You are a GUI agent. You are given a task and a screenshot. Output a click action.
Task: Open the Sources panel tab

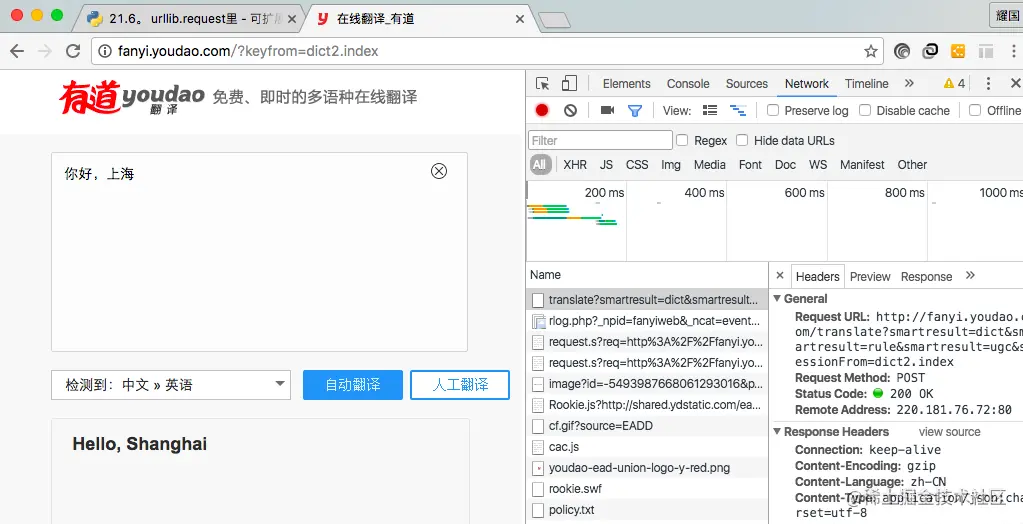[x=746, y=84]
